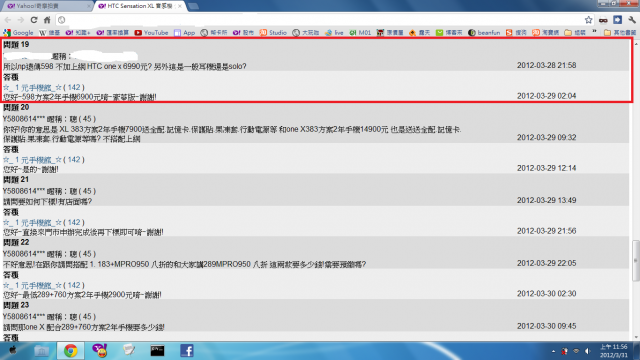Close the Yahoo!奇摩拍賣 tab
640x360 pixels.
click(89, 6)
